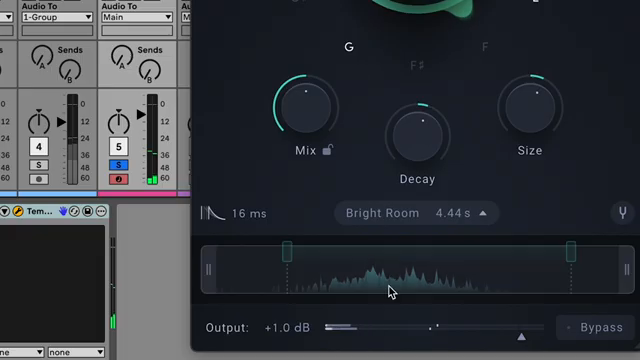Unsolo track 5
Image resolution: width=640 pixels, height=360 pixels.
[x=118, y=165]
